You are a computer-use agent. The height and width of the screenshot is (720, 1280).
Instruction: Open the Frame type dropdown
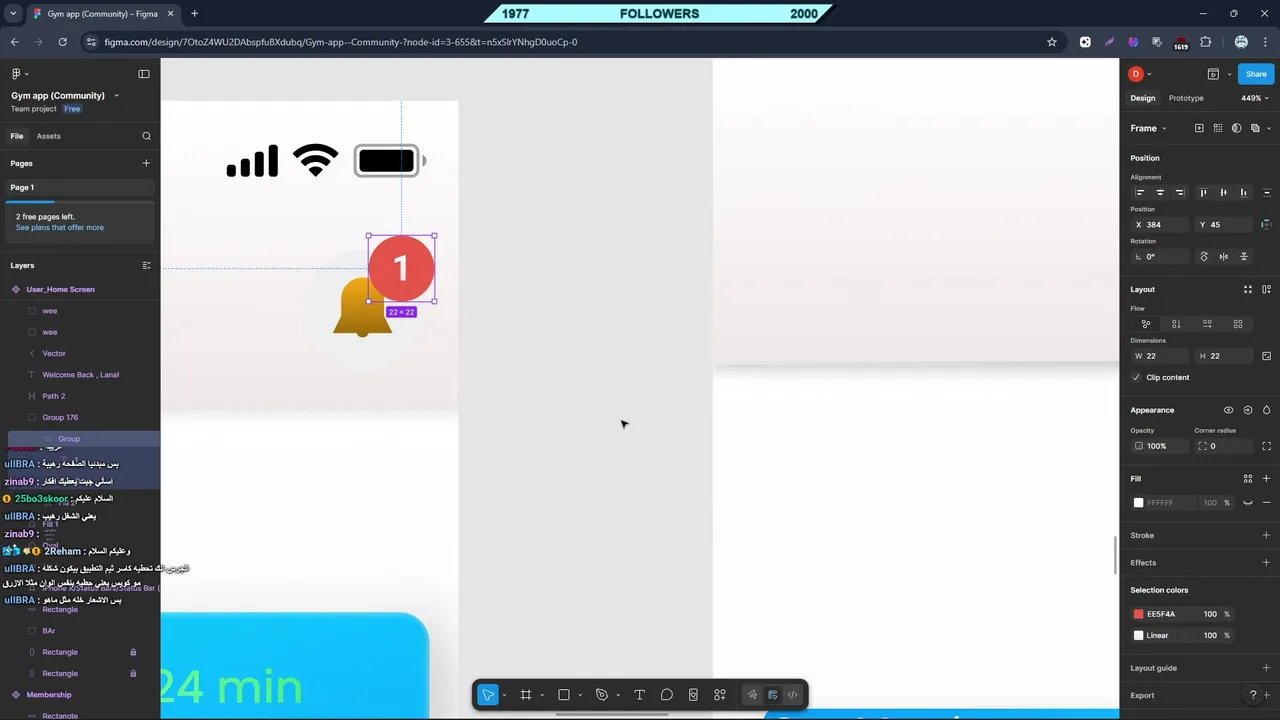click(x=1148, y=128)
